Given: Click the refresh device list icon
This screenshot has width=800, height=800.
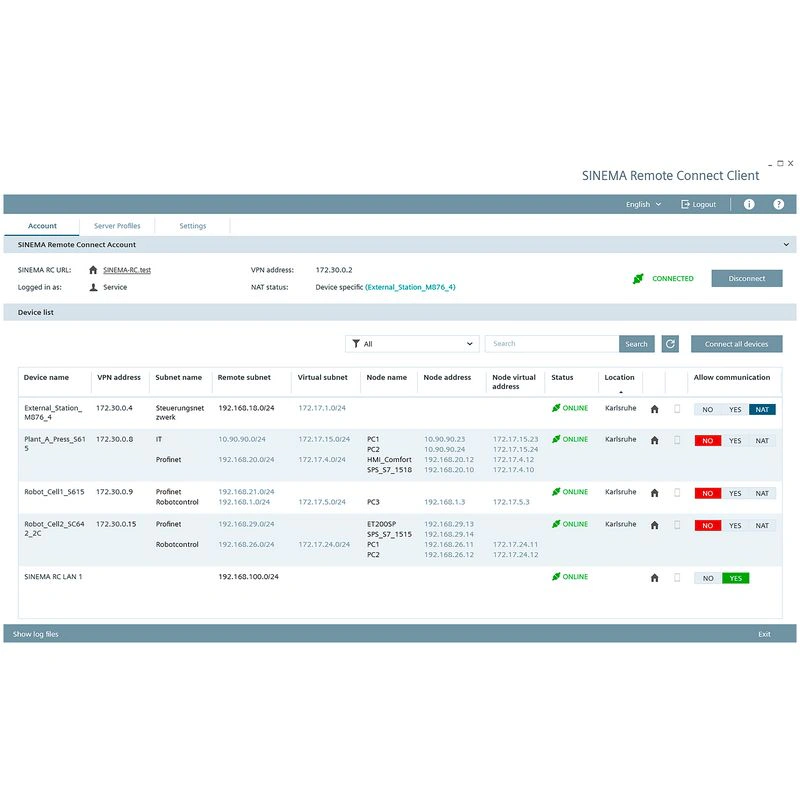Looking at the screenshot, I should pos(670,344).
